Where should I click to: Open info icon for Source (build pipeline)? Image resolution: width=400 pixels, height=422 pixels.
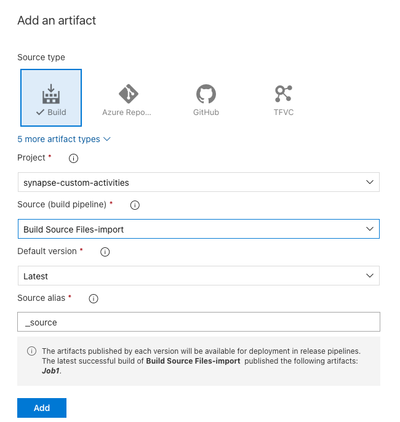click(x=135, y=205)
